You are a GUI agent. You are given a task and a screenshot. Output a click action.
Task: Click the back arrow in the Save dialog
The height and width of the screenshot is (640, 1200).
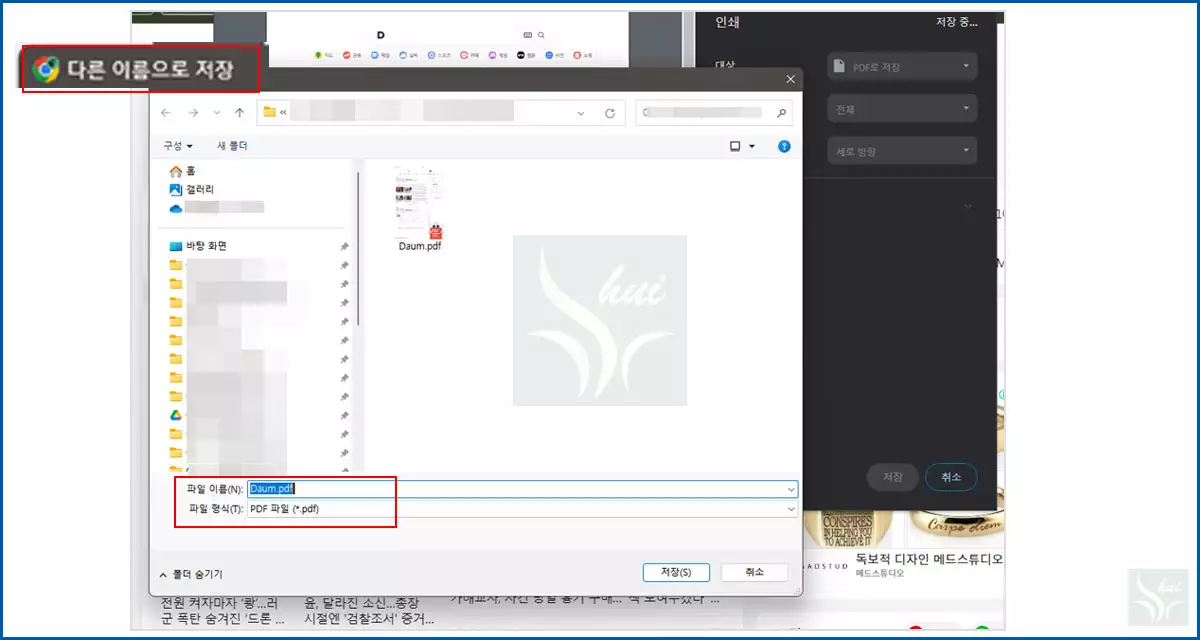[x=166, y=111]
